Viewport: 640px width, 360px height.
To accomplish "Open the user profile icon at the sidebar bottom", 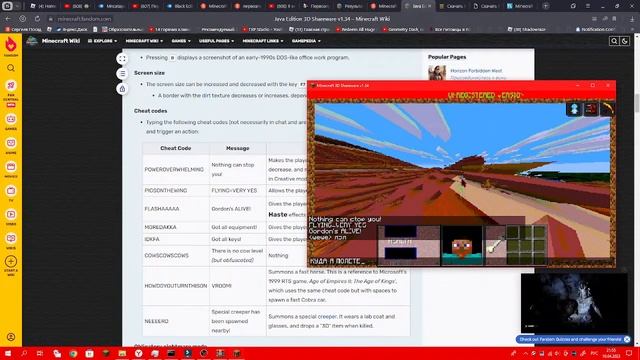I will coord(11,337).
